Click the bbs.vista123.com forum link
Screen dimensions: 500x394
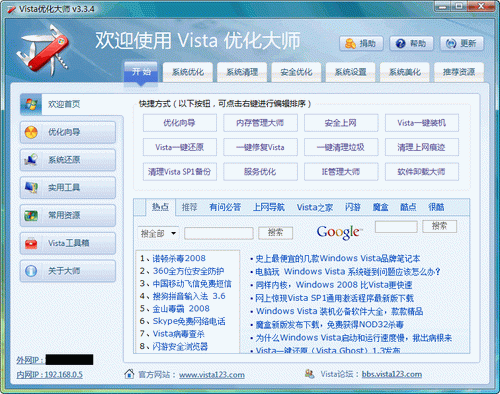[x=392, y=374]
